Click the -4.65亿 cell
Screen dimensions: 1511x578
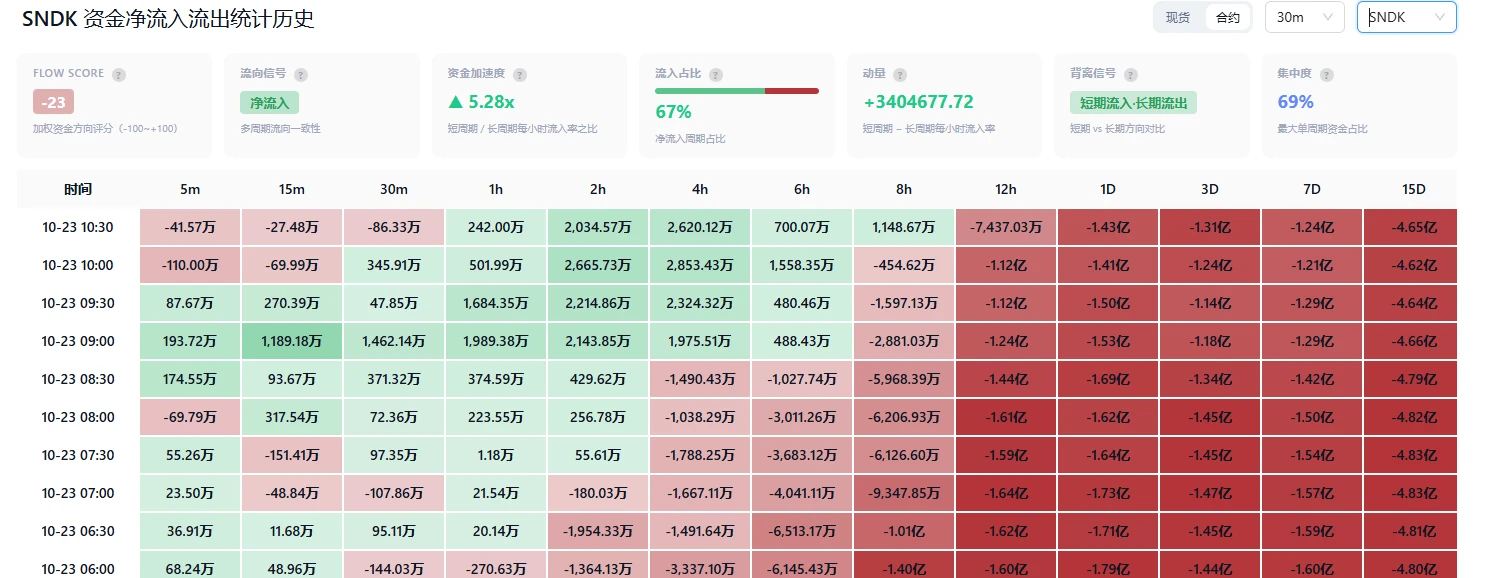1413,227
